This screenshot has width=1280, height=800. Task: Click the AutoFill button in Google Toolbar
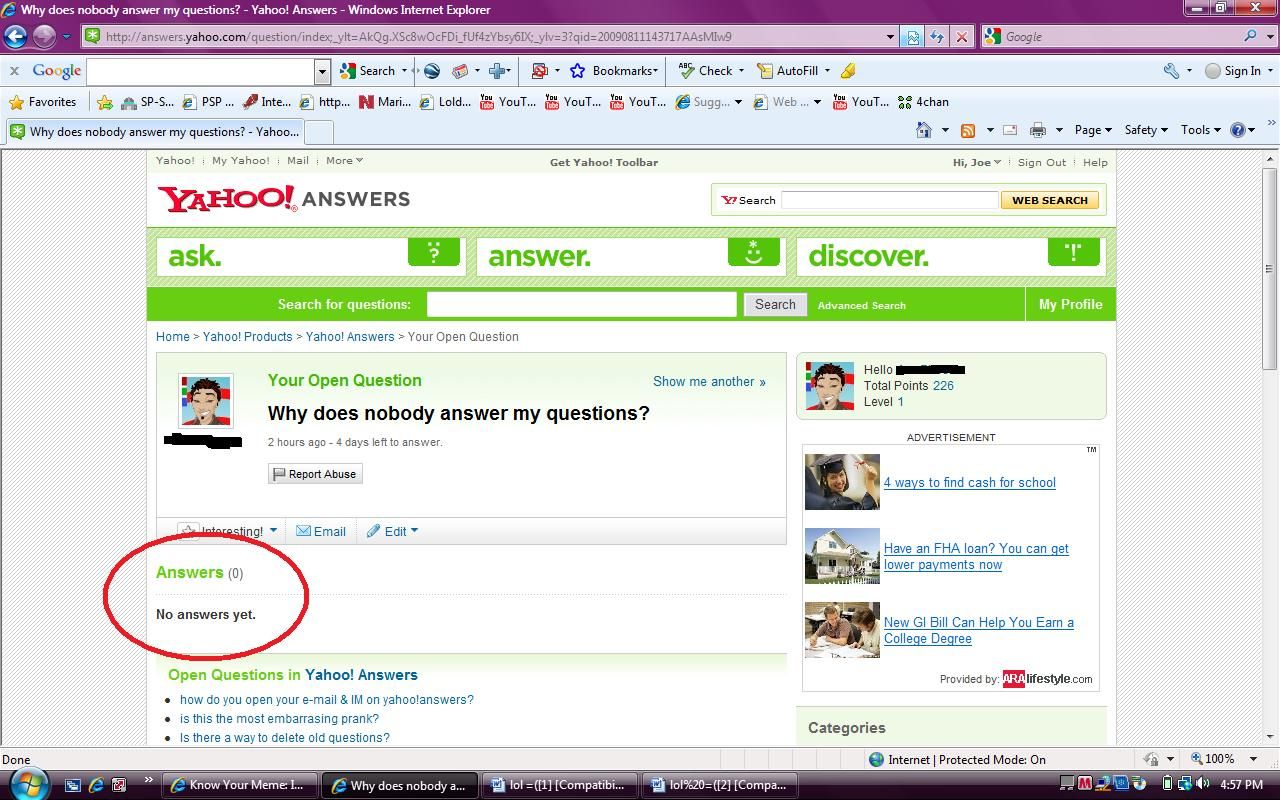coord(787,71)
